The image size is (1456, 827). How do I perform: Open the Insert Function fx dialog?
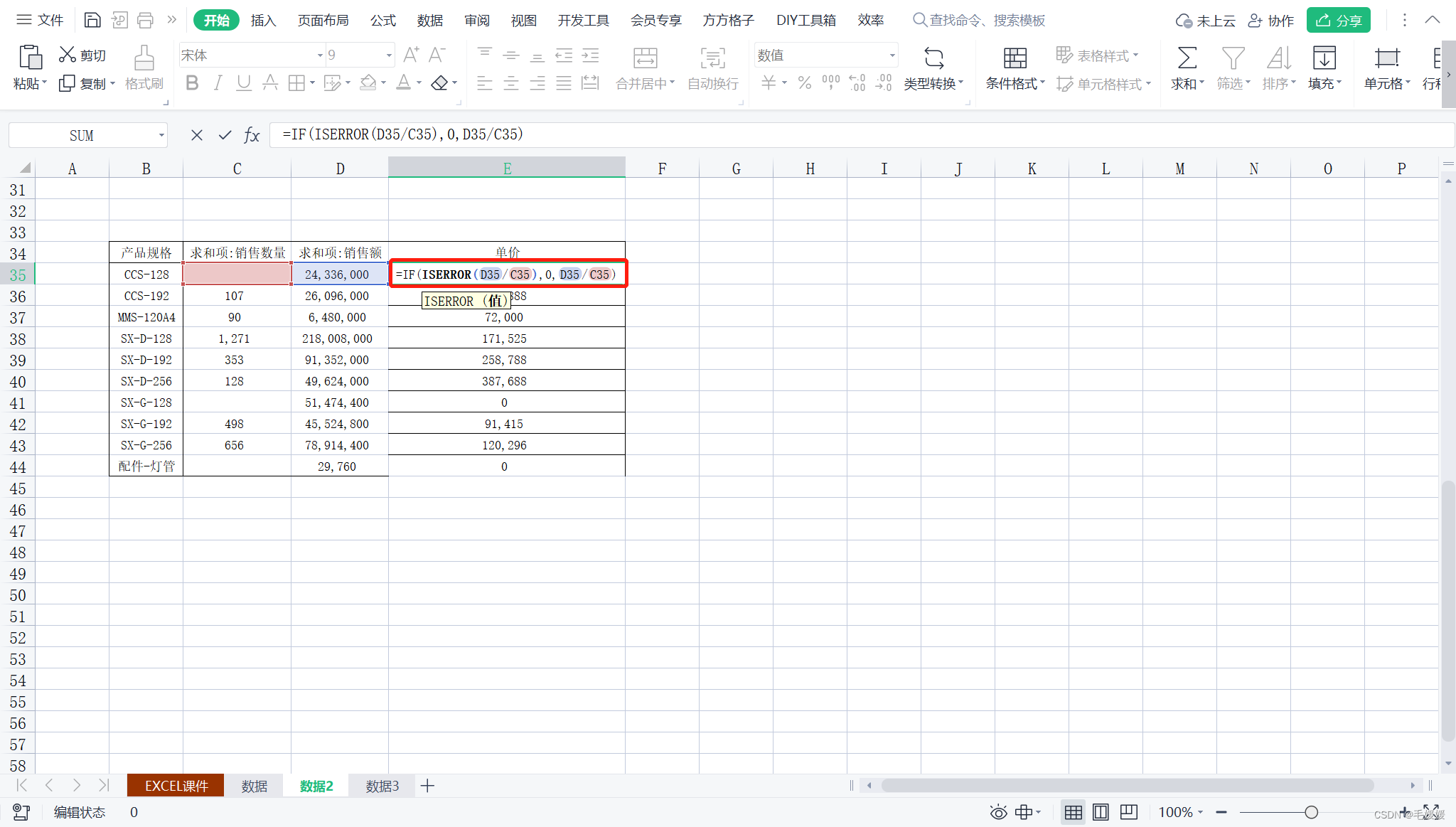pyautogui.click(x=252, y=135)
